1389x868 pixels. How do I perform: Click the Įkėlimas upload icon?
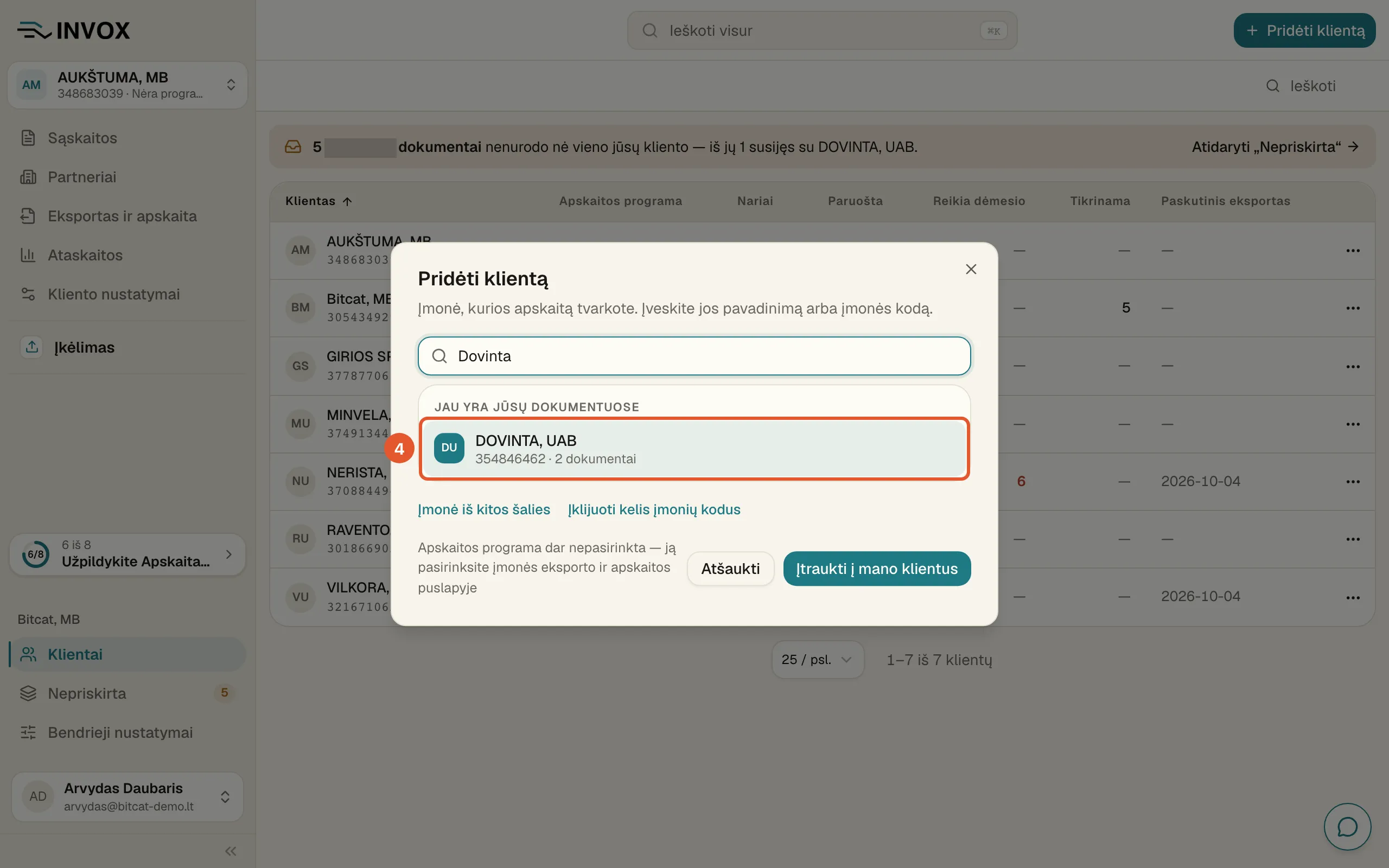click(x=32, y=347)
